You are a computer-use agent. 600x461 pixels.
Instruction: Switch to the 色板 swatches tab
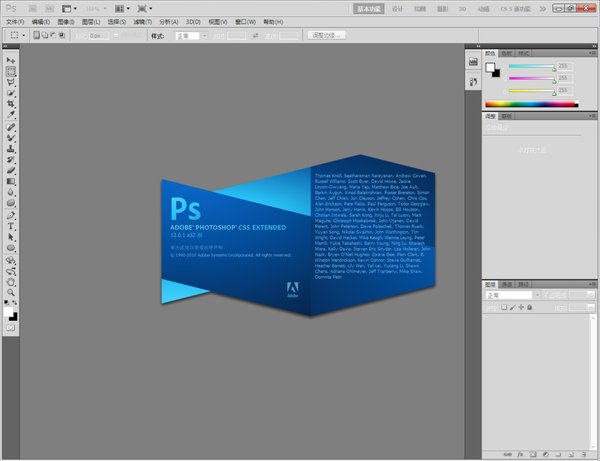pos(507,54)
